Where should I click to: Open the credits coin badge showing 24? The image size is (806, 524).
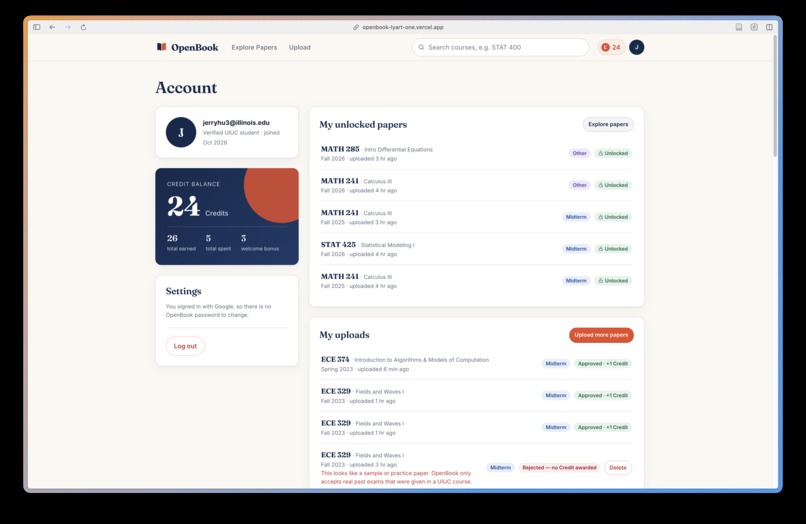click(x=611, y=47)
